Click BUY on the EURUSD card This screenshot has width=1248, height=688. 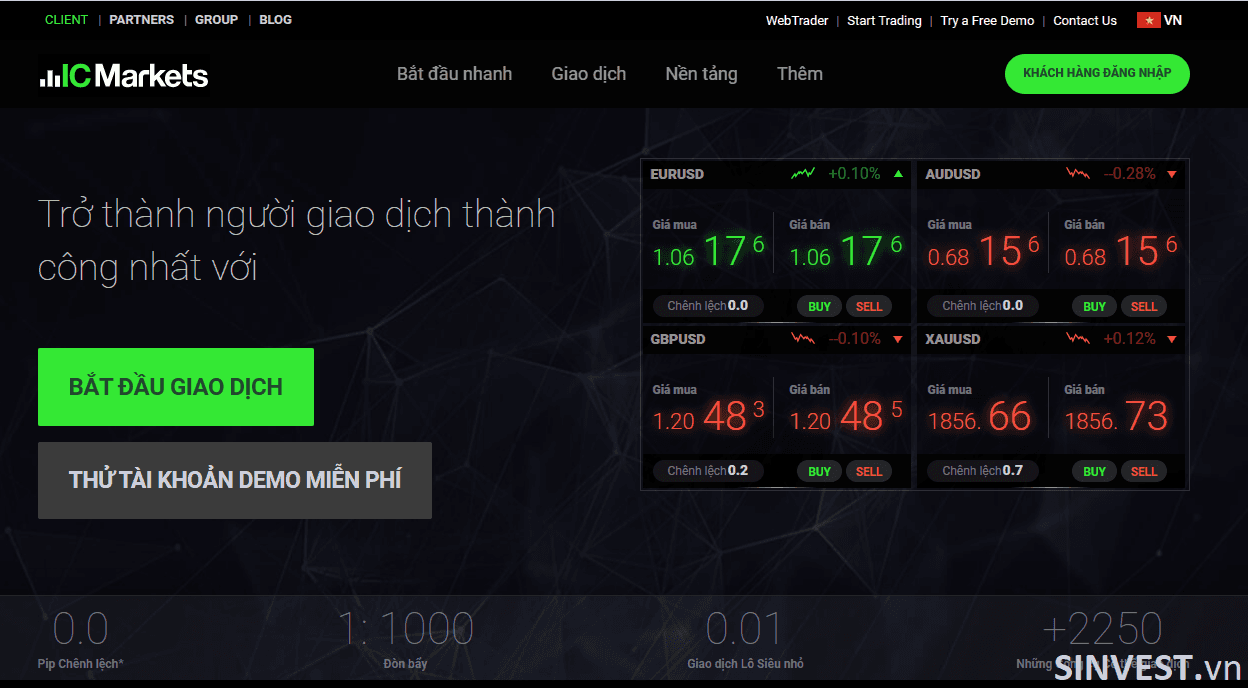[819, 306]
